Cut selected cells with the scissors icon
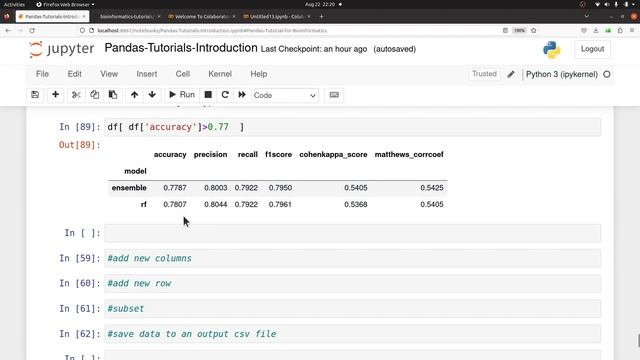Image resolution: width=640 pixels, height=360 pixels. tap(76, 95)
